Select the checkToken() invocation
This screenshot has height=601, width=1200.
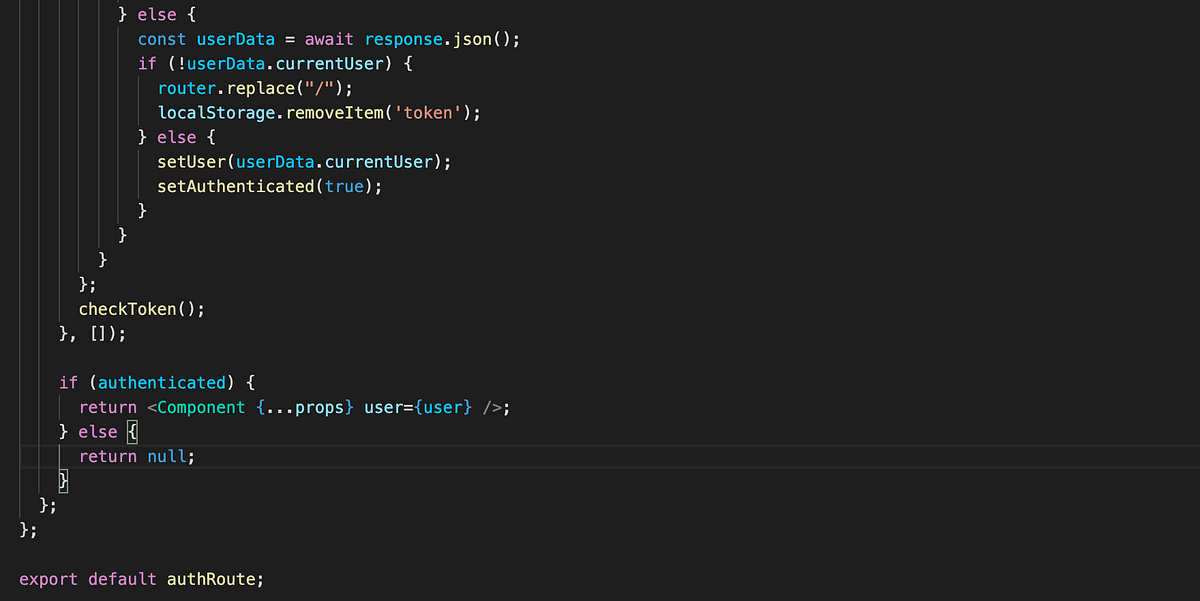click(x=137, y=309)
